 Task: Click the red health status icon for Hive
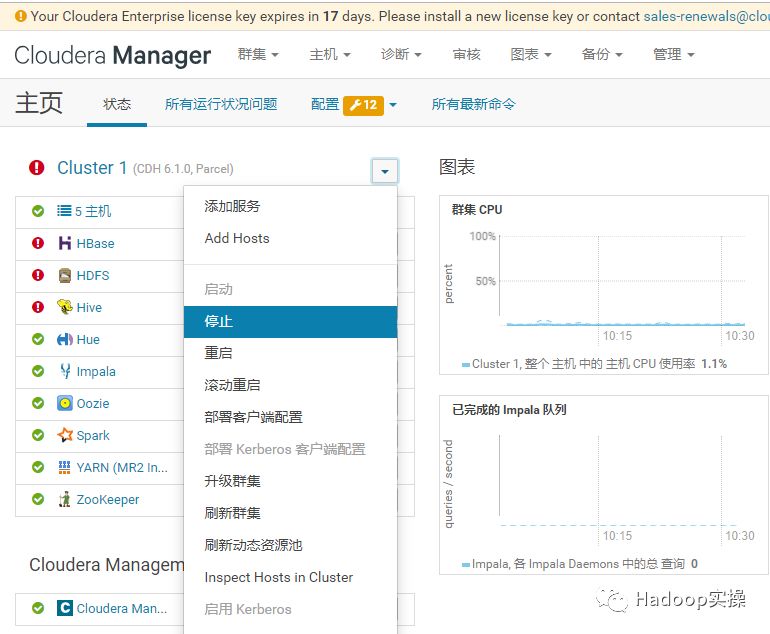pyautogui.click(x=38, y=307)
